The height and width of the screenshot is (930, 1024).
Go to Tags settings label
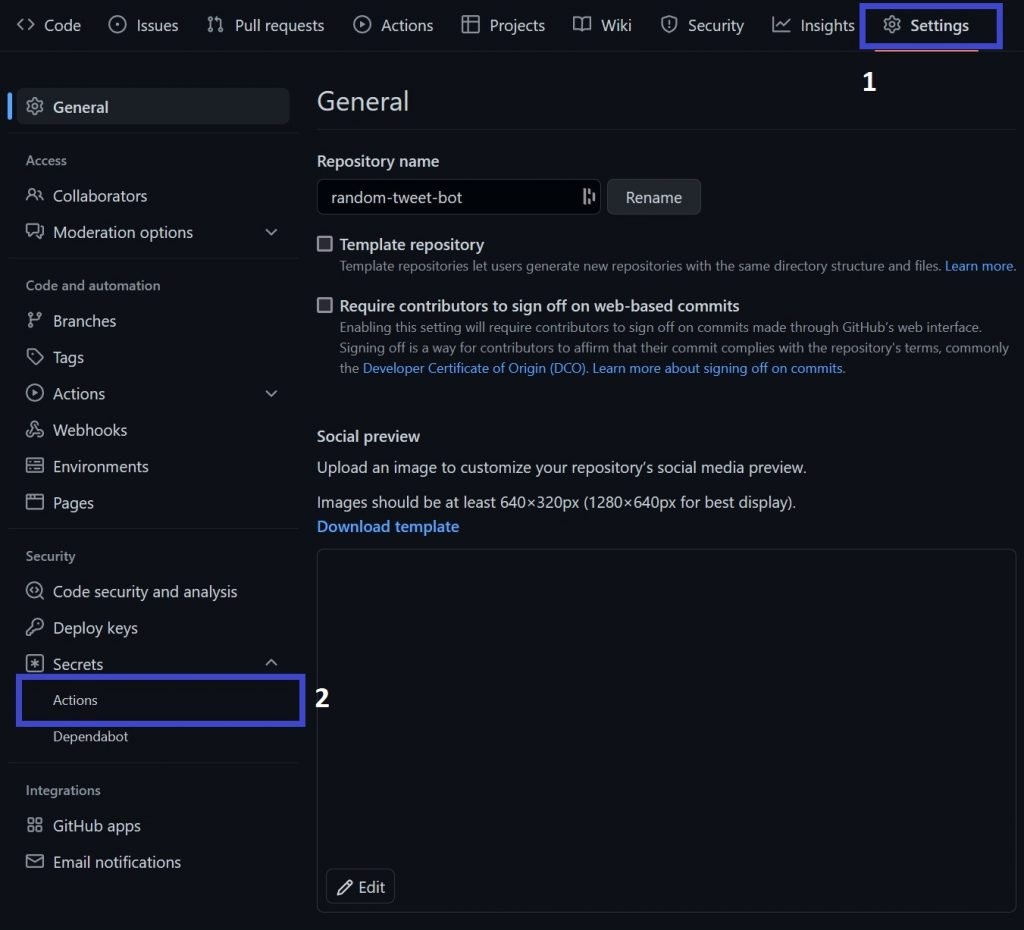click(68, 358)
